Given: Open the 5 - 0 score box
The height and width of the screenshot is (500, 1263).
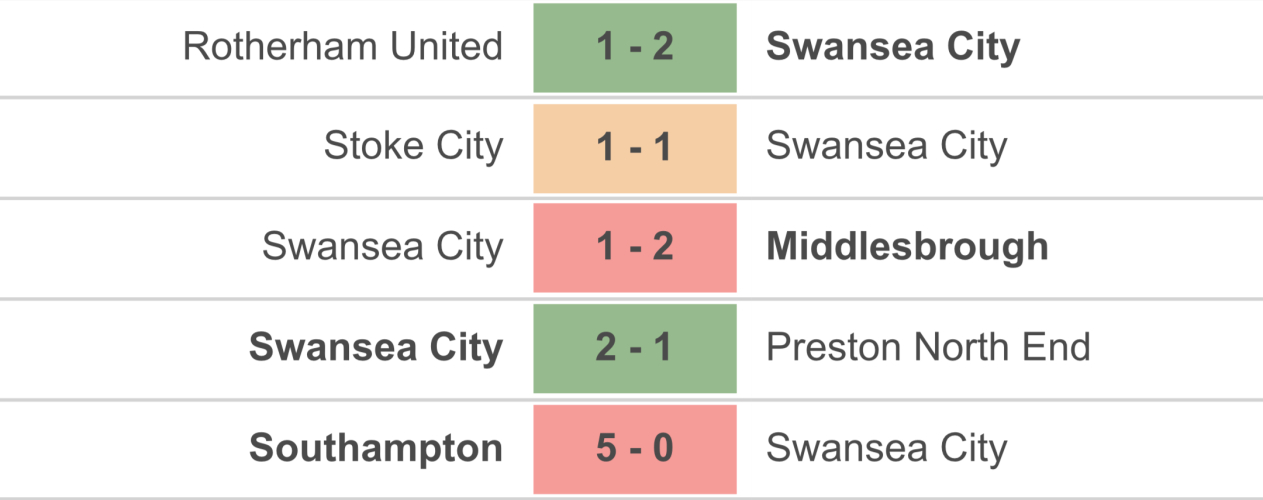Looking at the screenshot, I should tap(635, 448).
